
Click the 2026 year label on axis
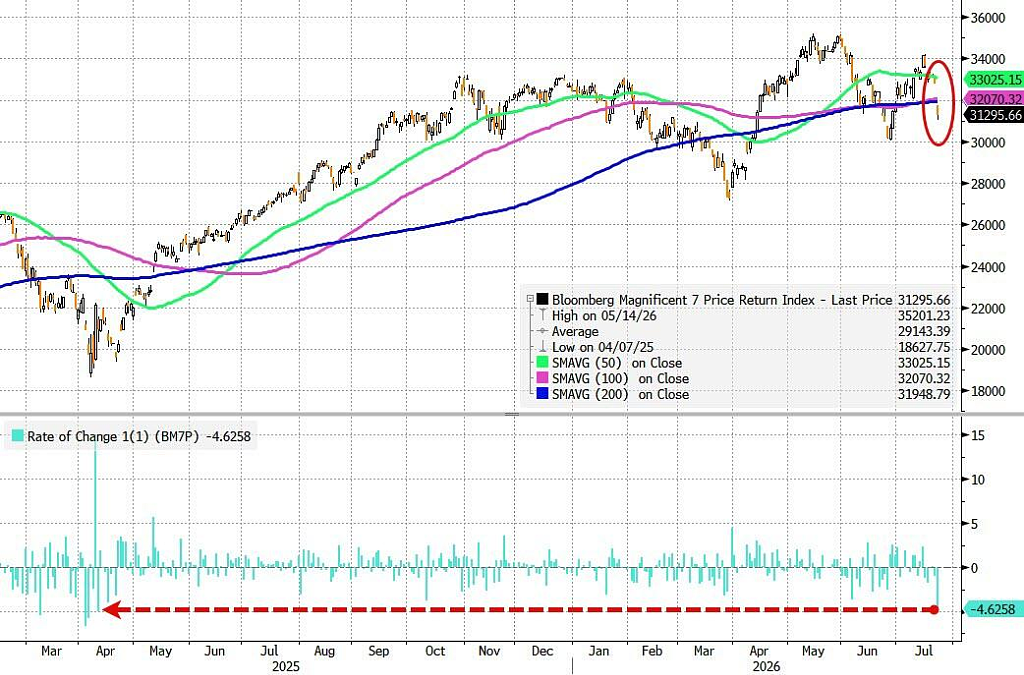(x=766, y=667)
